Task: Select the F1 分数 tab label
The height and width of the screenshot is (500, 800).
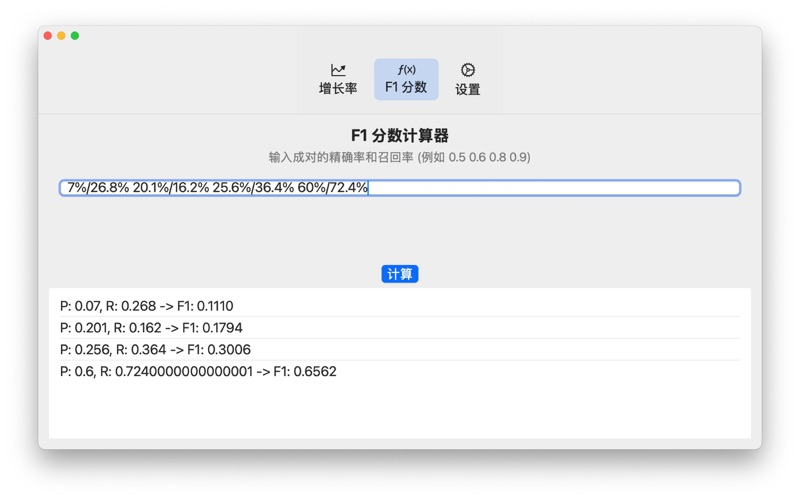Action: (x=406, y=88)
